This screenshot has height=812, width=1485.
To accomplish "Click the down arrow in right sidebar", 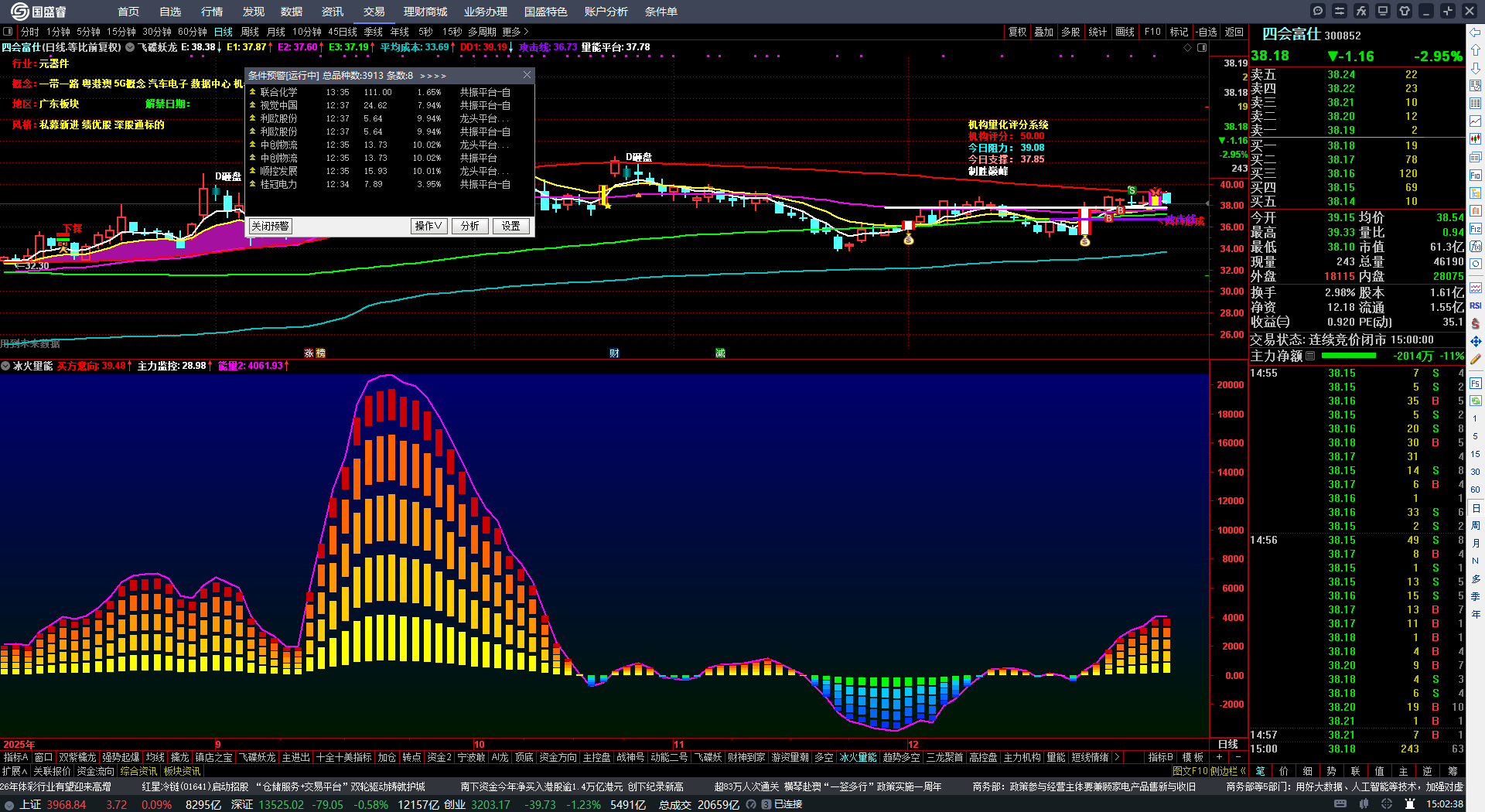I will pyautogui.click(x=1476, y=68).
